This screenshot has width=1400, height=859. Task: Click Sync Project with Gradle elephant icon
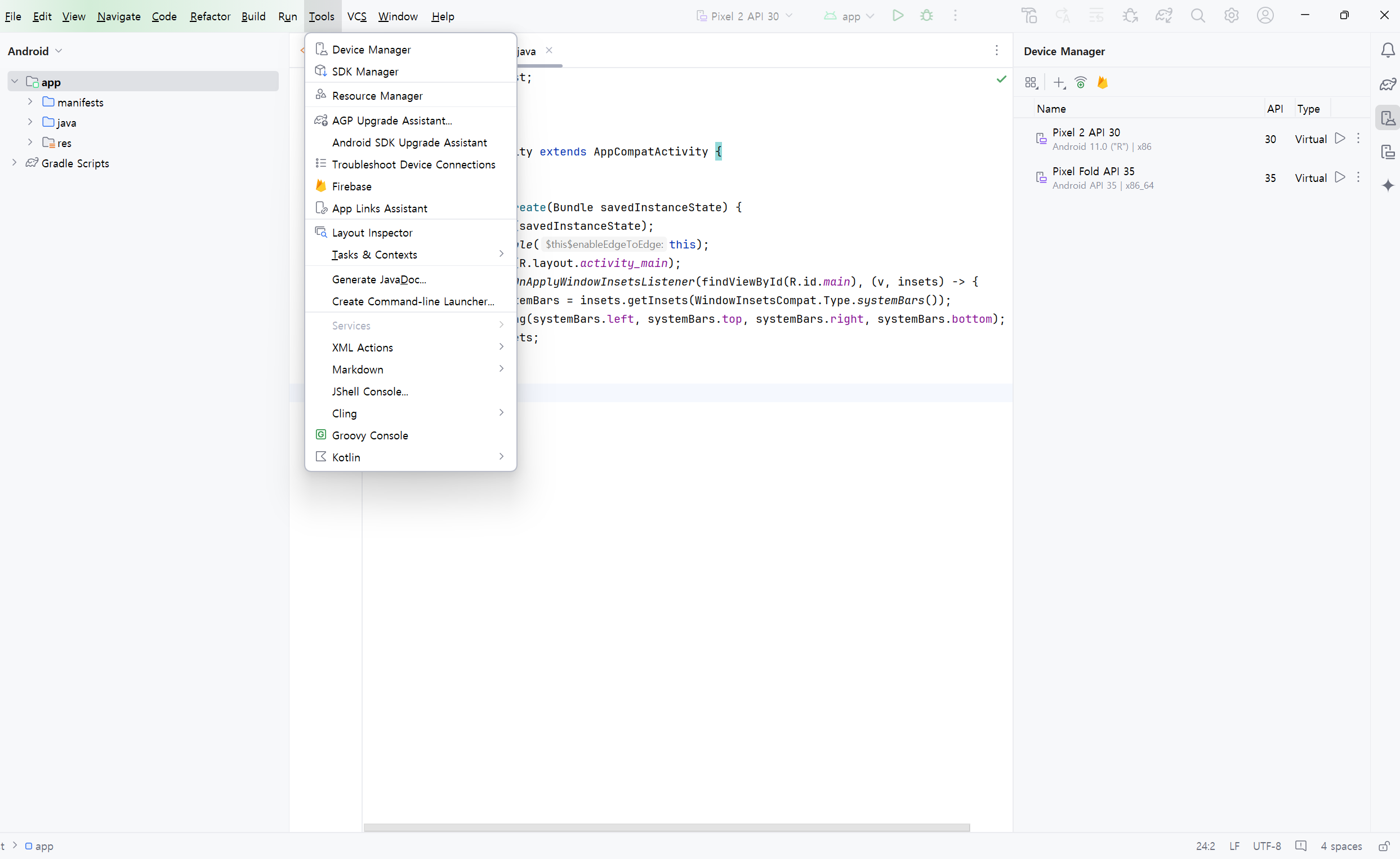pos(1163,16)
